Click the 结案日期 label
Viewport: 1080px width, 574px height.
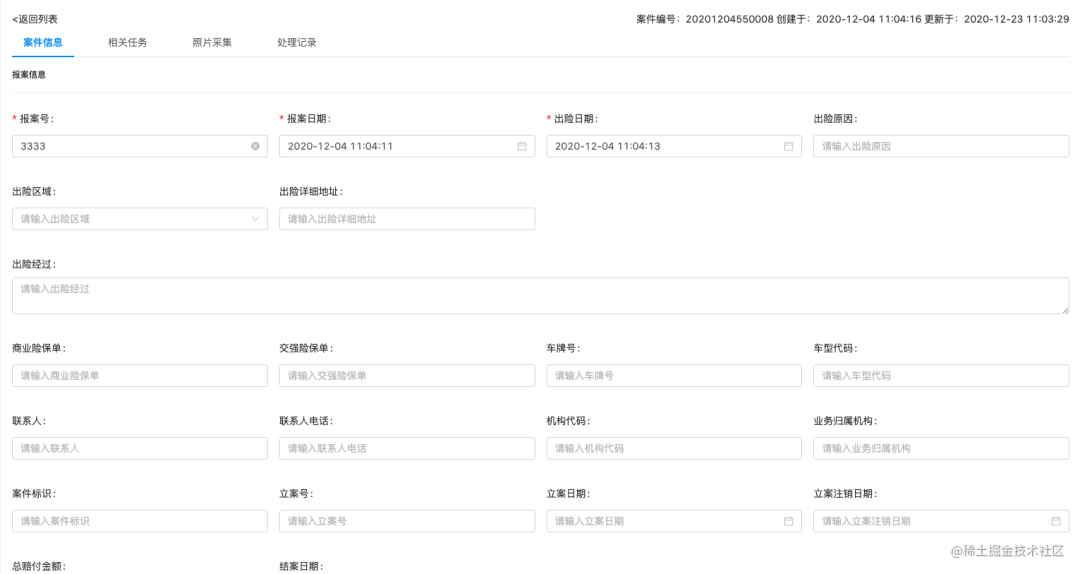tap(301, 566)
